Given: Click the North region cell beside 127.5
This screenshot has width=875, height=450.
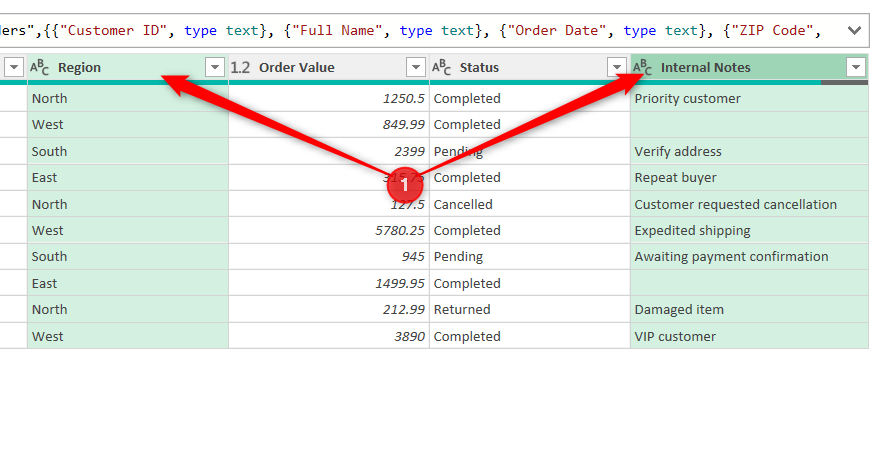Looking at the screenshot, I should [128, 204].
